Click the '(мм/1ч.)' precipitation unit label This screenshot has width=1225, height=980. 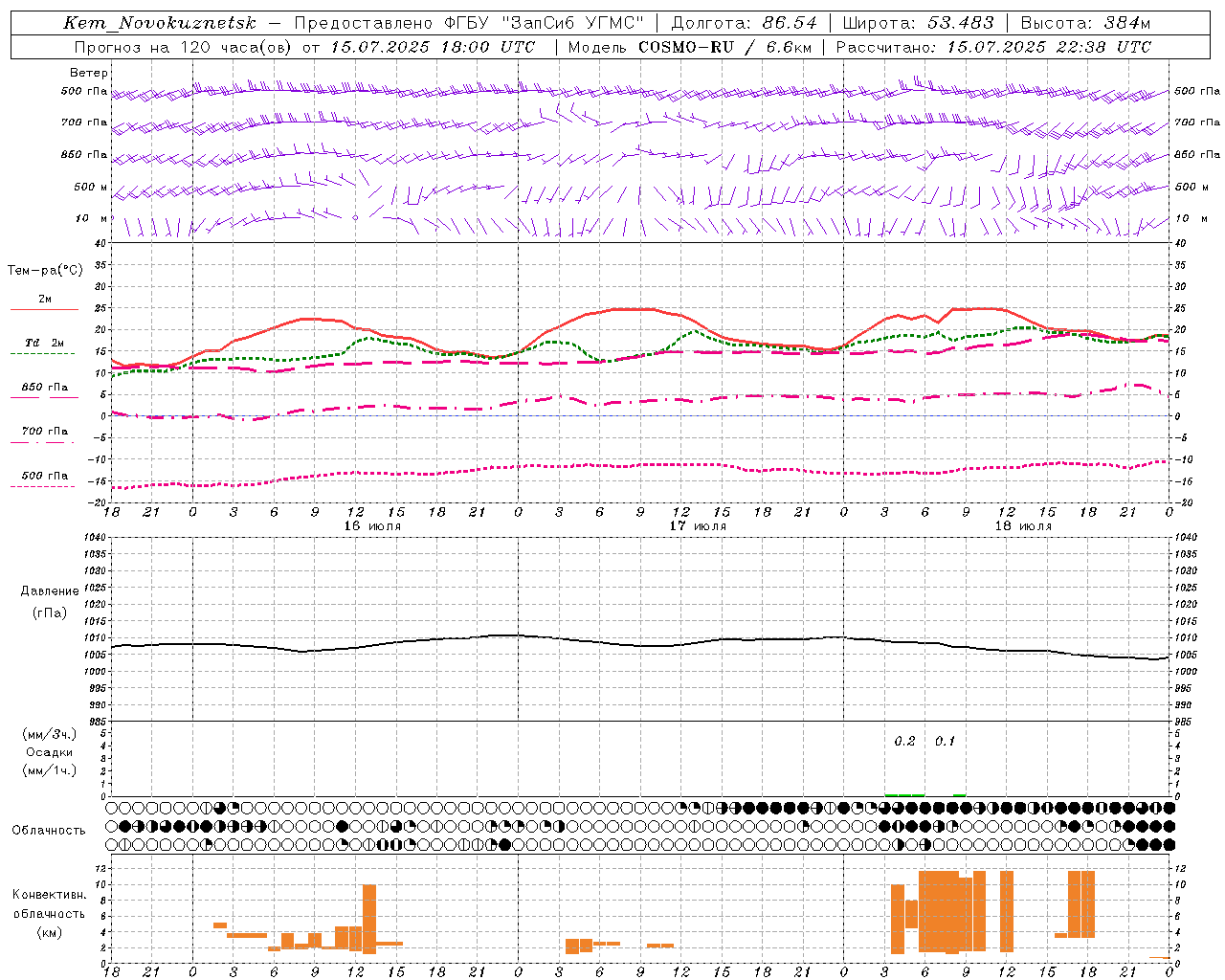[50, 770]
